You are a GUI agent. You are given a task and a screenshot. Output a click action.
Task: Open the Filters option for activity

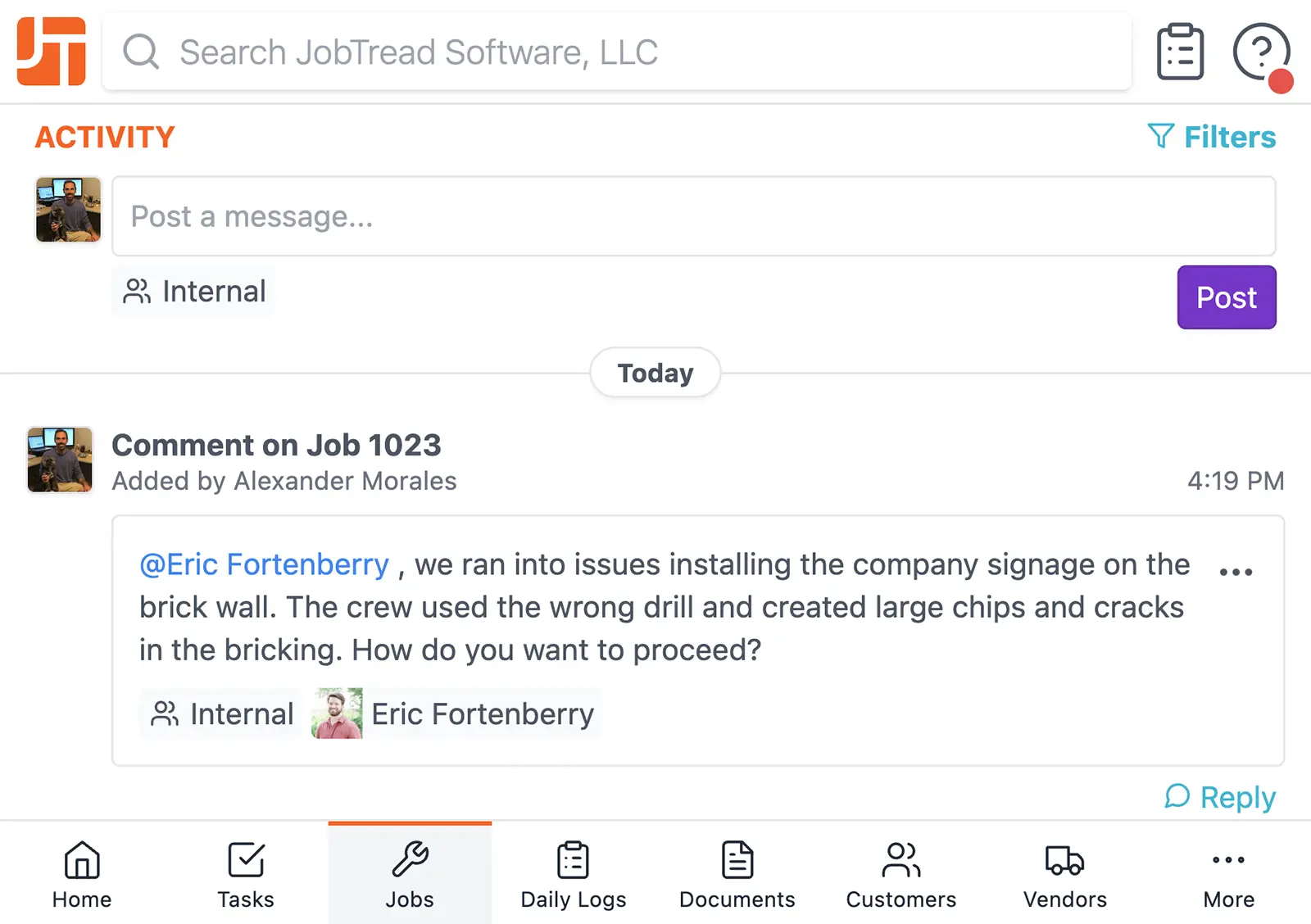click(x=1213, y=137)
